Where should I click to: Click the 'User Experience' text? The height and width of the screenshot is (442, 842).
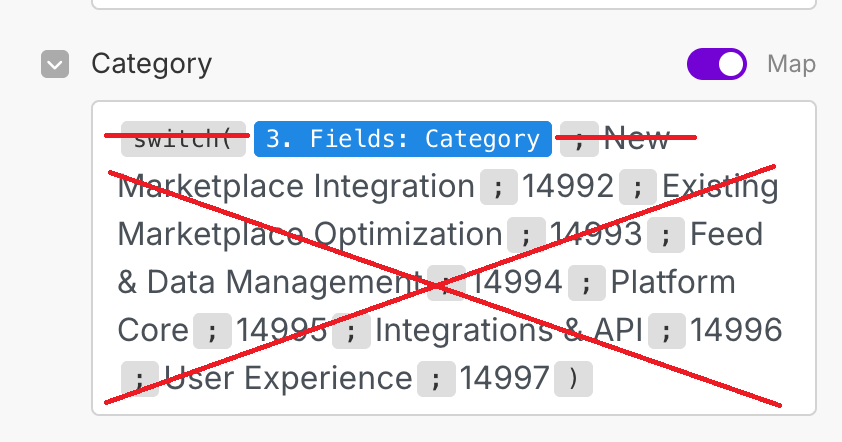[288, 378]
